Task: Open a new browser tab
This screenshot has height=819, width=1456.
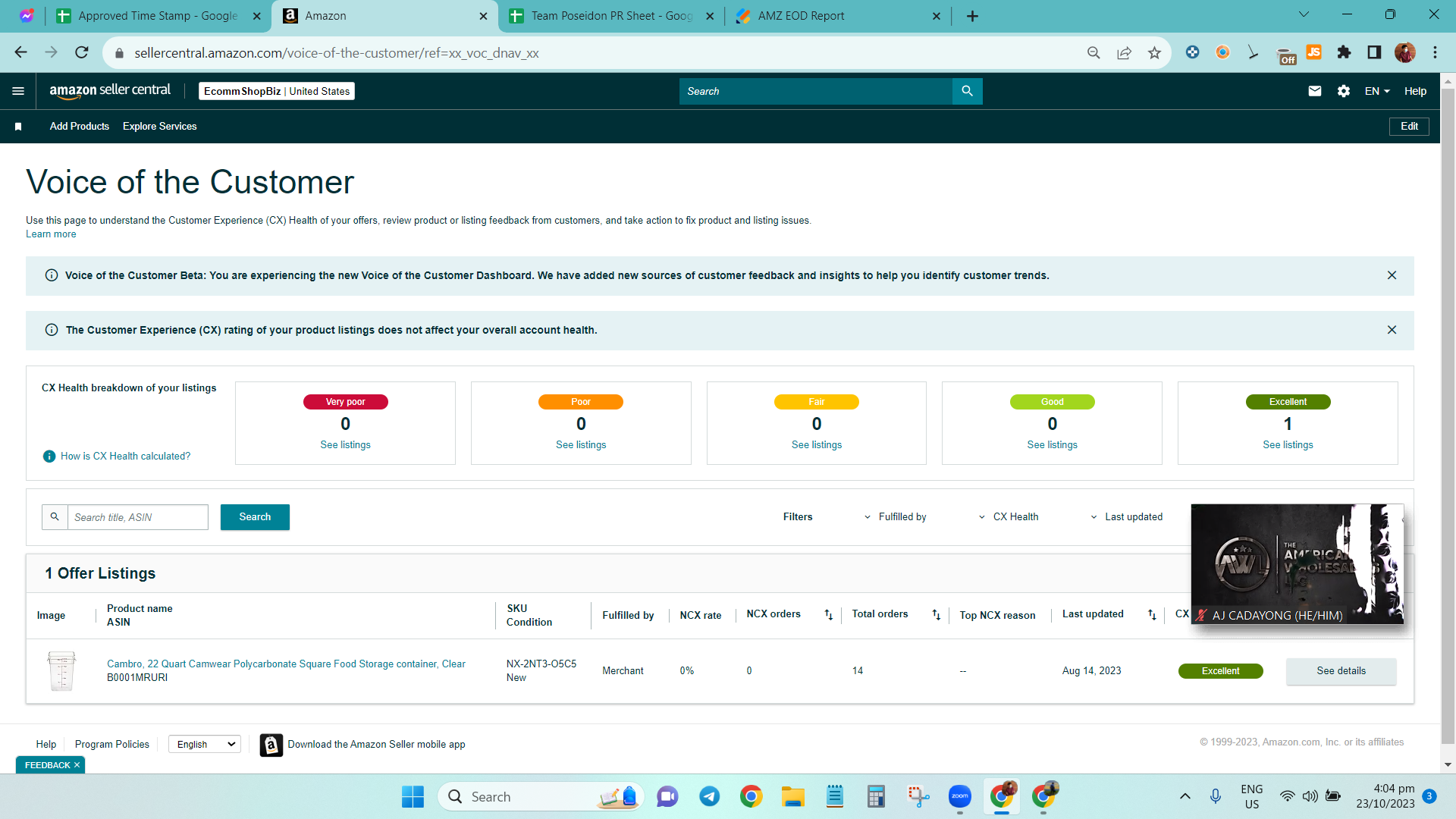Action: point(972,16)
